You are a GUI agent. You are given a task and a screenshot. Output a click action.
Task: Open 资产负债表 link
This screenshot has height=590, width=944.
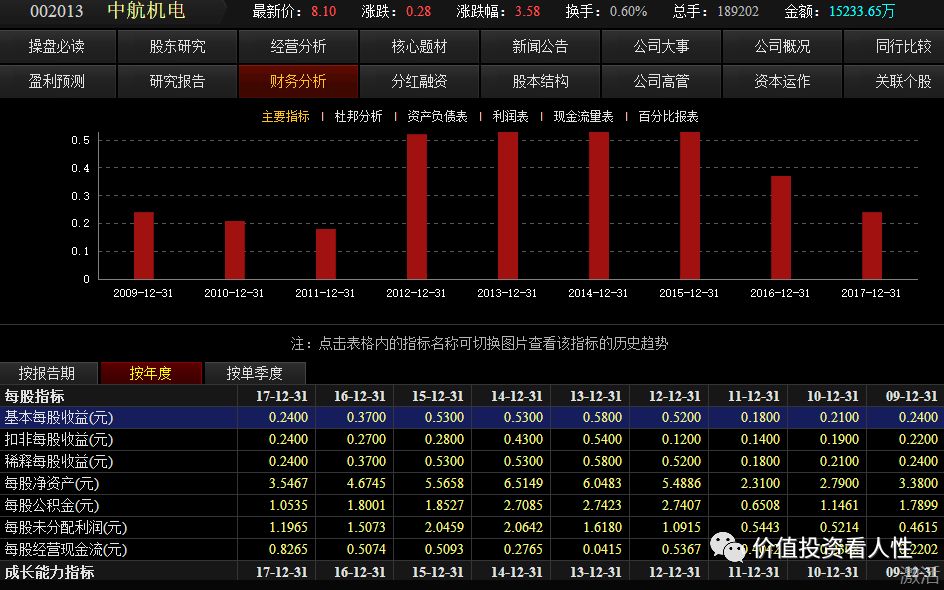pyautogui.click(x=437, y=116)
